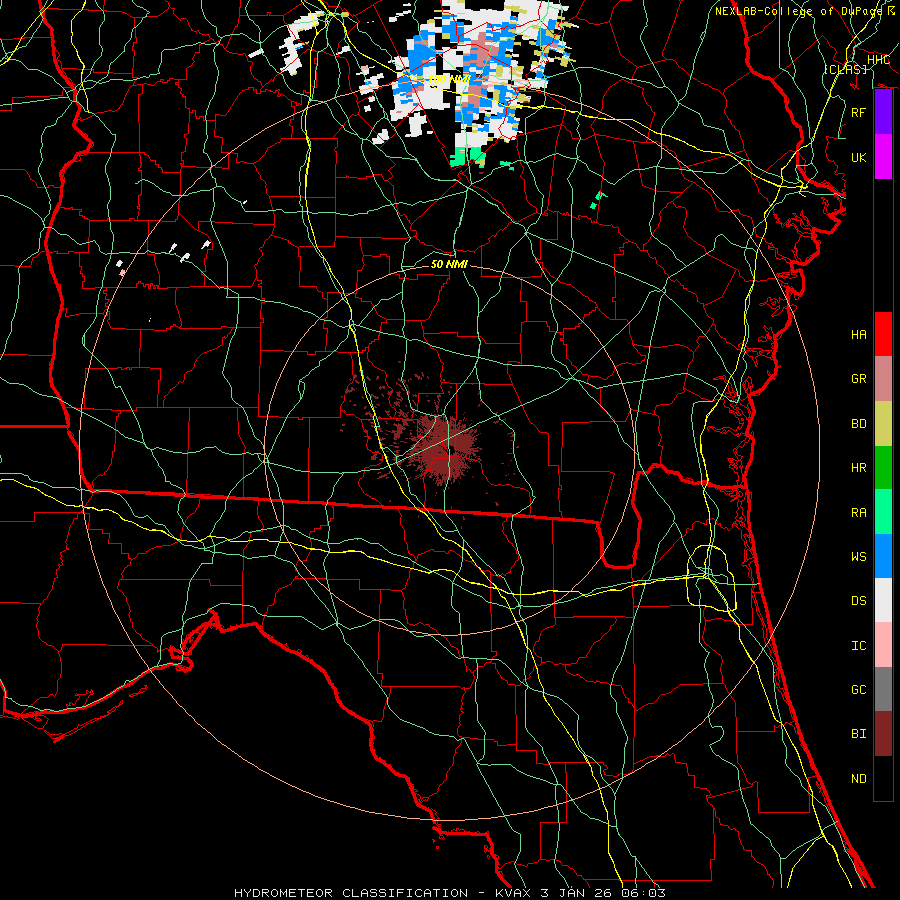
Task: Click the '100 NMI' range ring label
Action: click(x=449, y=79)
